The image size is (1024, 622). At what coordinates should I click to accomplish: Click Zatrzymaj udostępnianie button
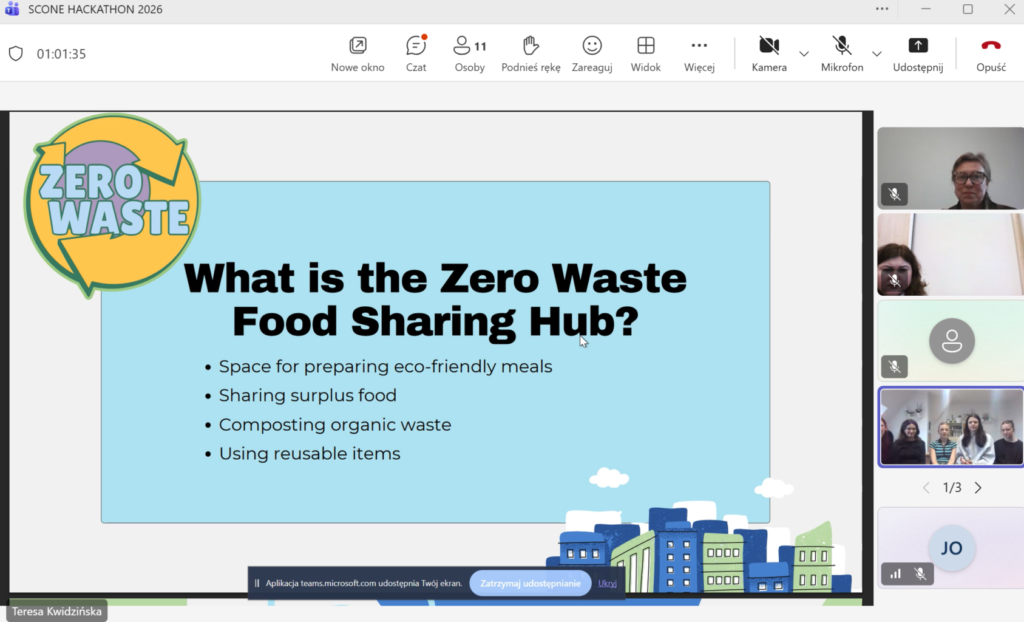(530, 583)
